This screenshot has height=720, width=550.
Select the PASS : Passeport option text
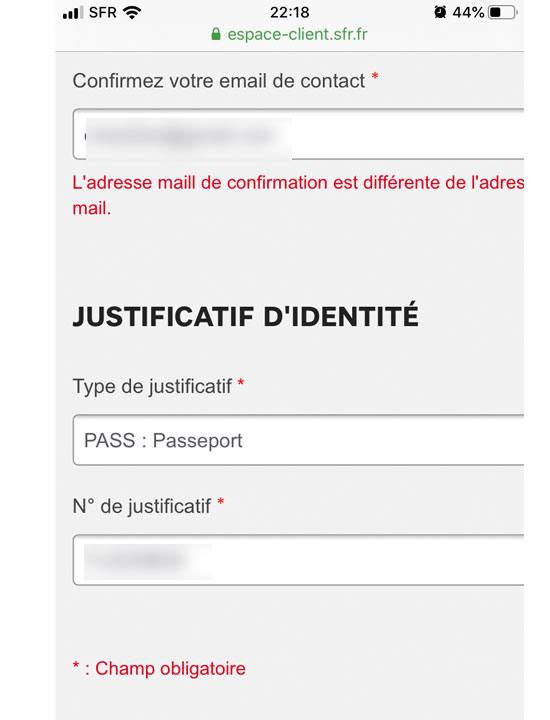(x=163, y=440)
